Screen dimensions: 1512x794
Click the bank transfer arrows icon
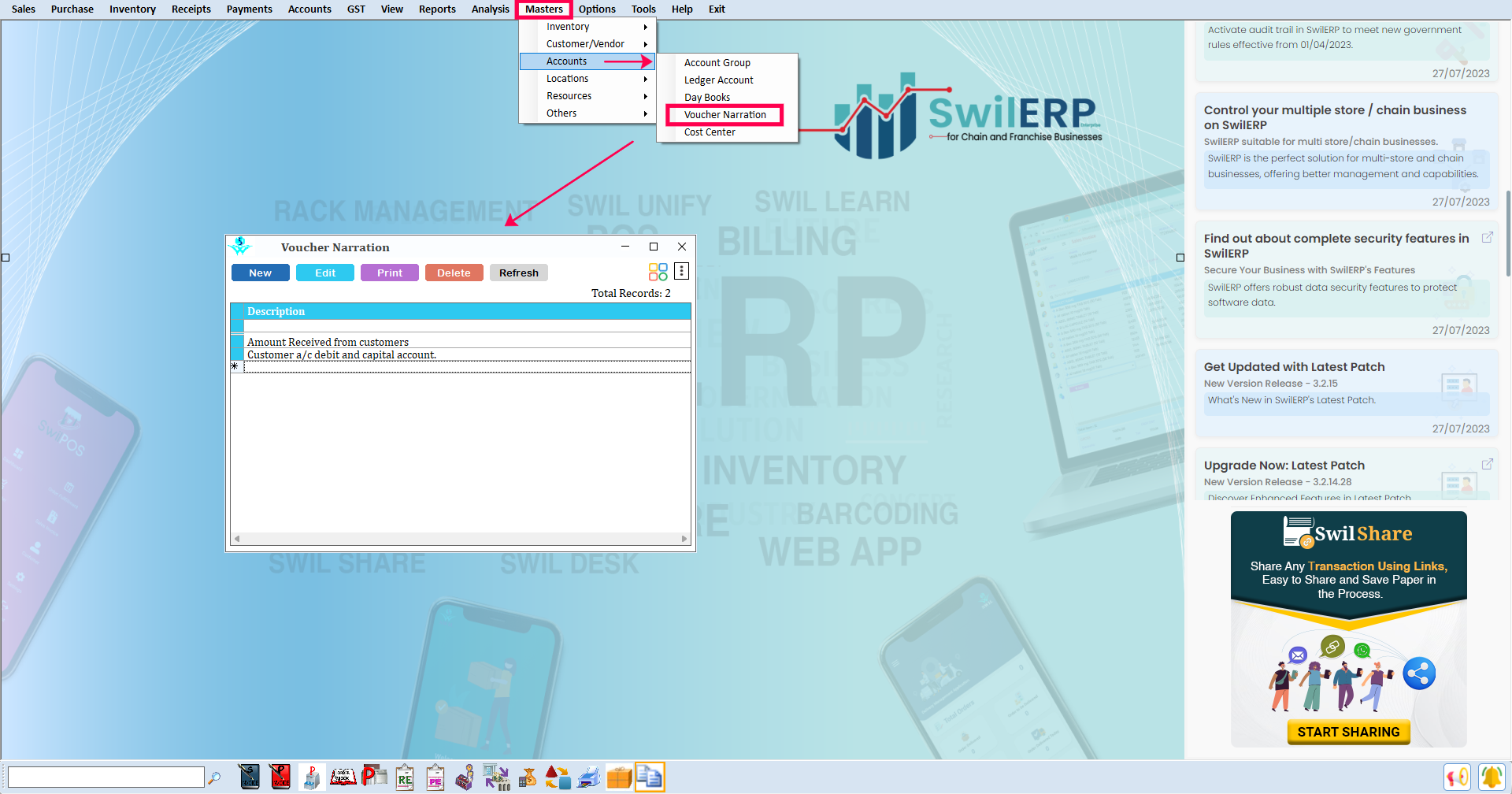click(496, 777)
